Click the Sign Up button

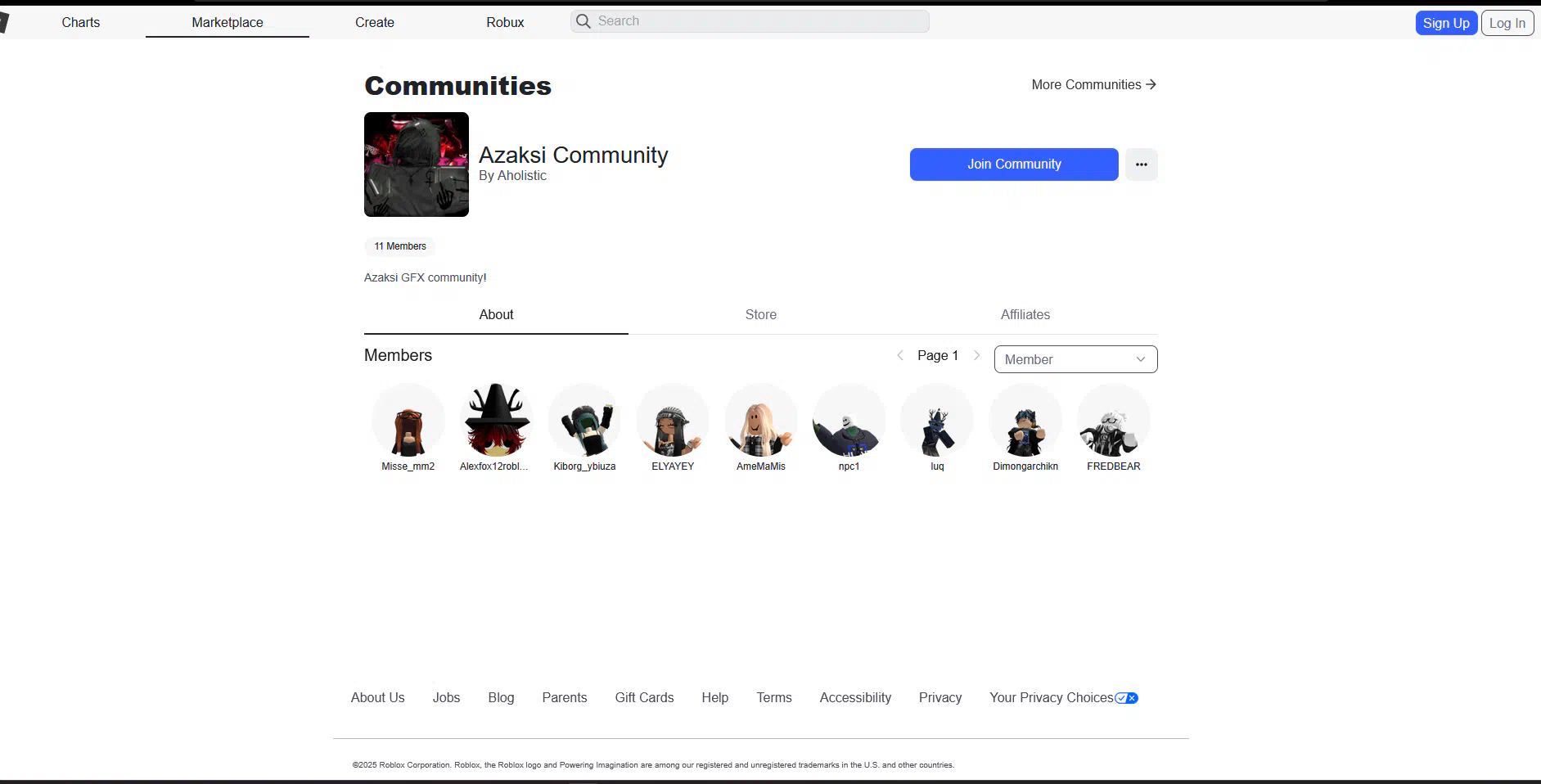pyautogui.click(x=1445, y=23)
